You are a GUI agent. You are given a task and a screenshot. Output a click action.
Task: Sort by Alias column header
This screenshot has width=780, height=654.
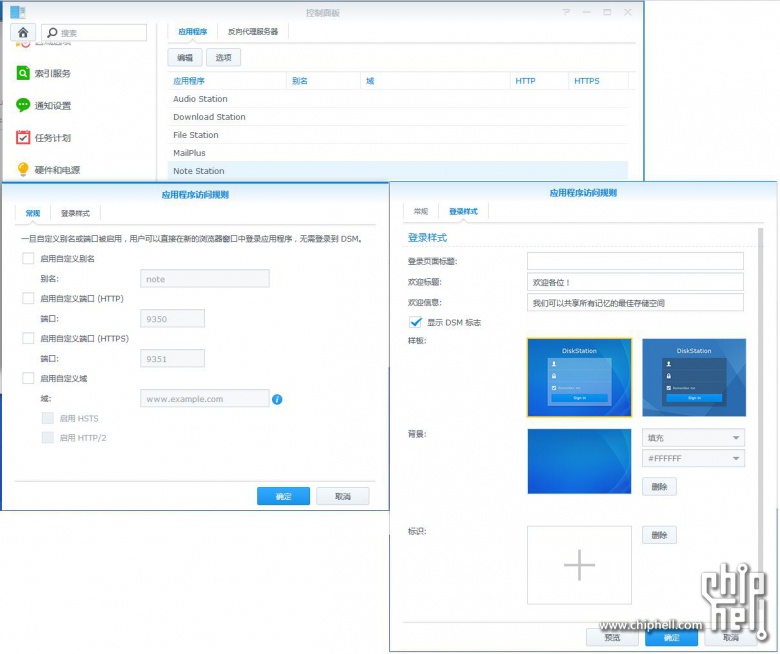(x=323, y=81)
